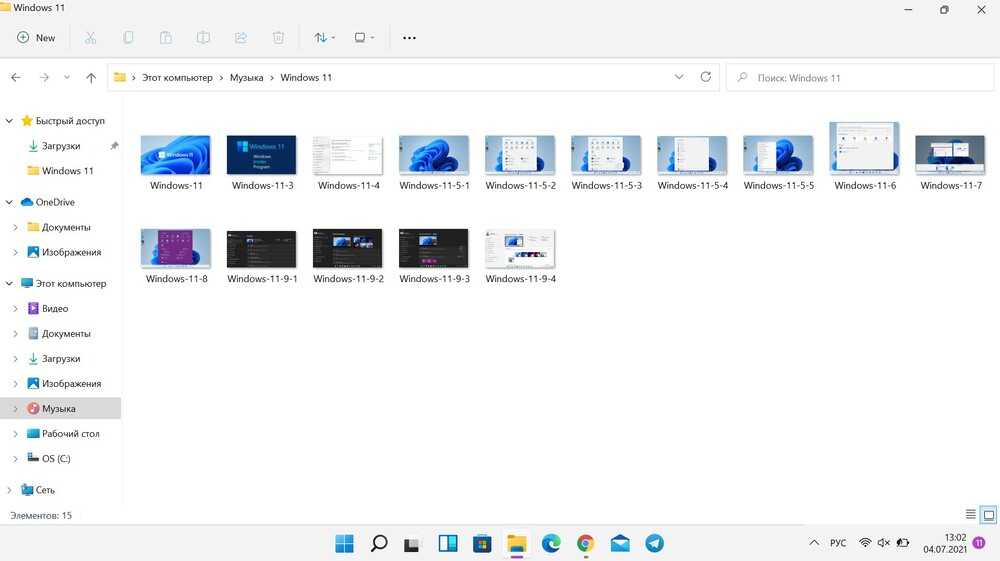The height and width of the screenshot is (561, 1000).
Task: Click the Paste clipboard icon
Action: tap(166, 38)
